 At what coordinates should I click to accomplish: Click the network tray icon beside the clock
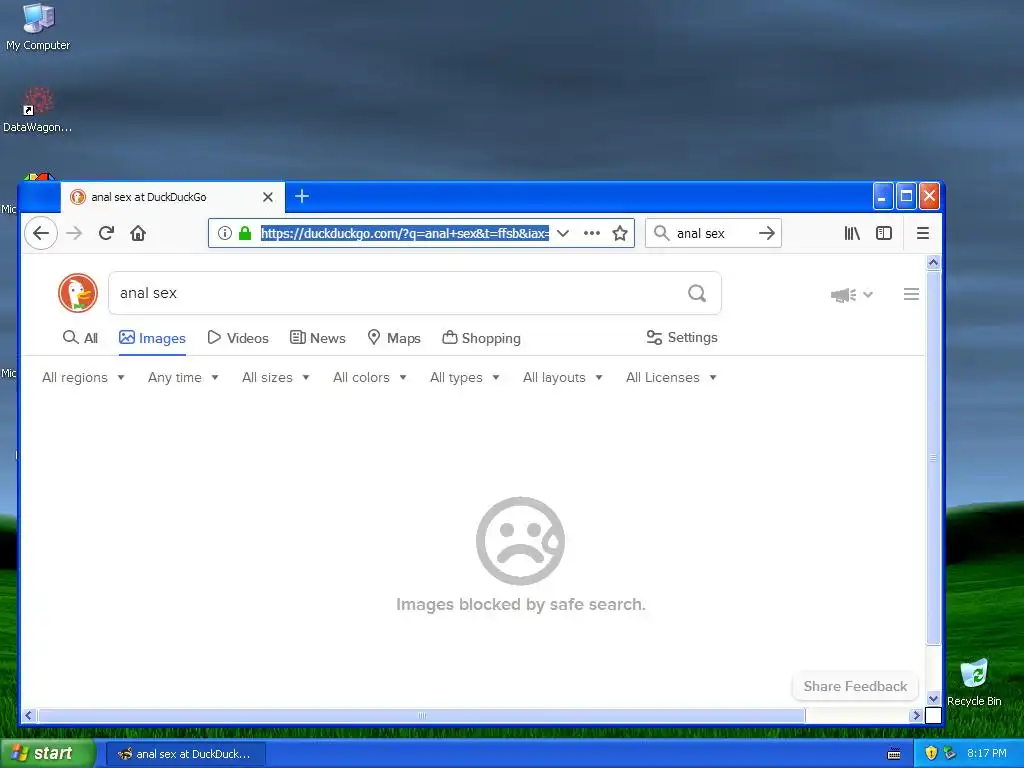[950, 753]
